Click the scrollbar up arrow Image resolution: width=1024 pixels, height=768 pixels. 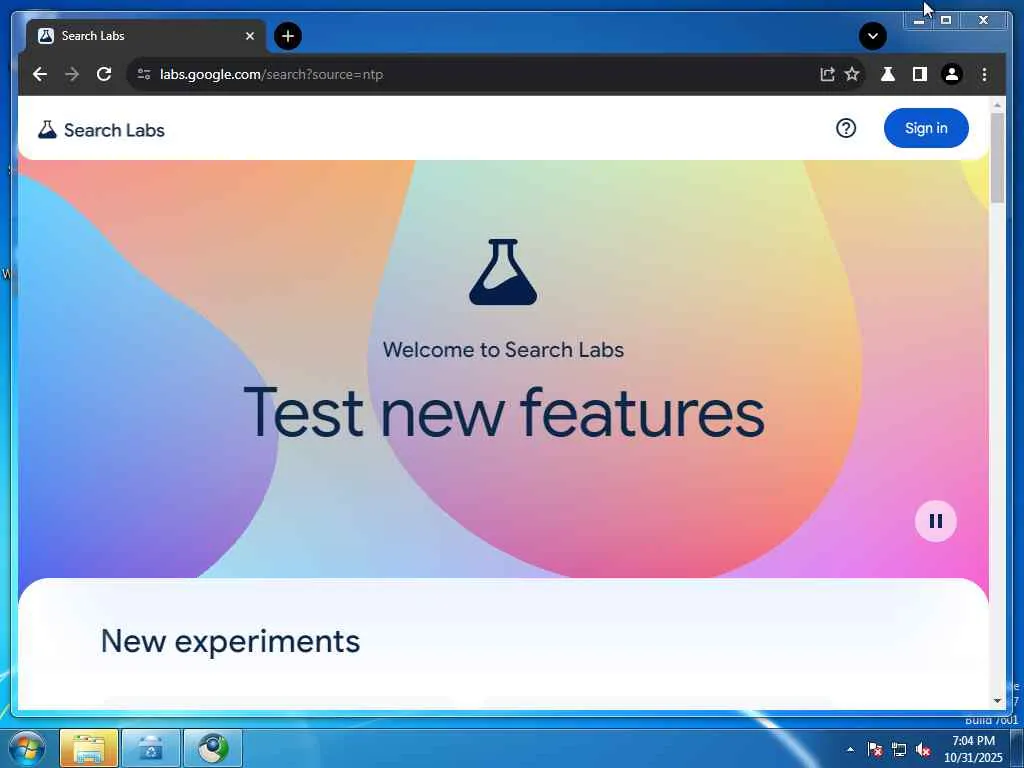point(997,104)
